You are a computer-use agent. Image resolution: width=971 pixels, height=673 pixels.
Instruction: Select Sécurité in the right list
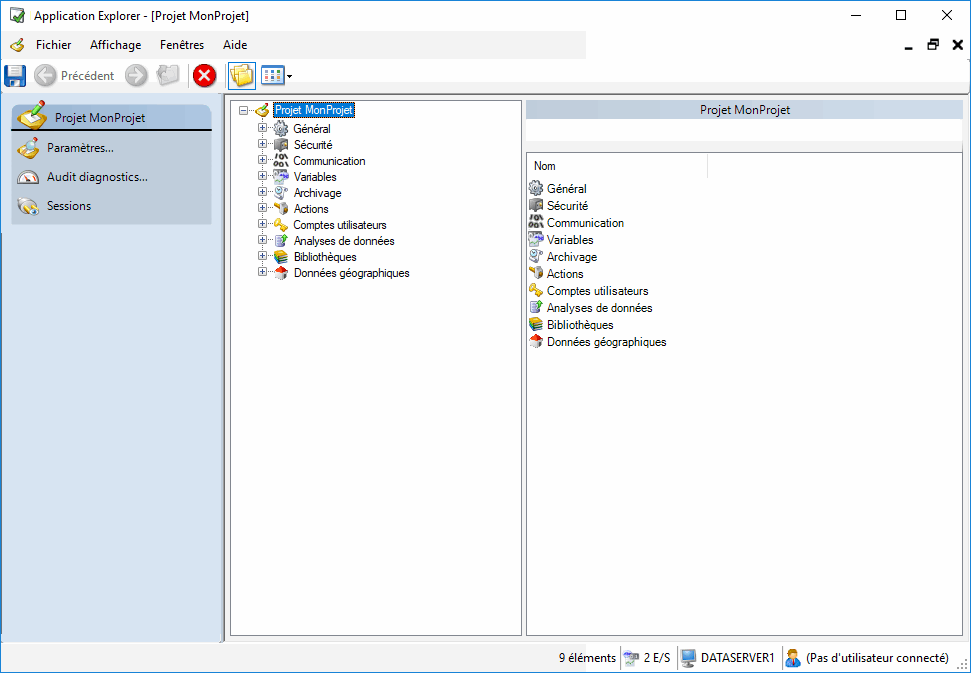567,206
